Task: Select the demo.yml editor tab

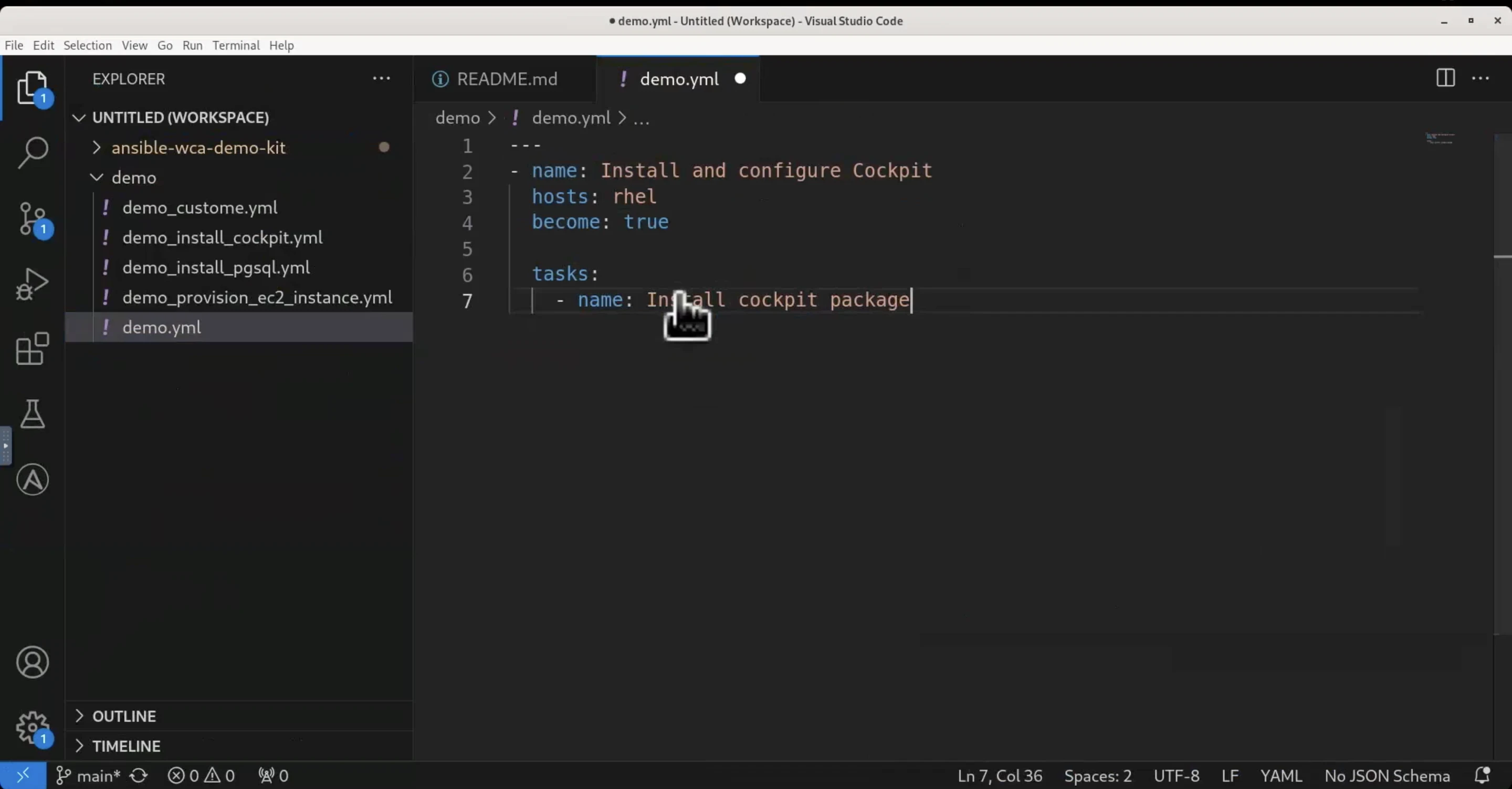Action: (678, 79)
